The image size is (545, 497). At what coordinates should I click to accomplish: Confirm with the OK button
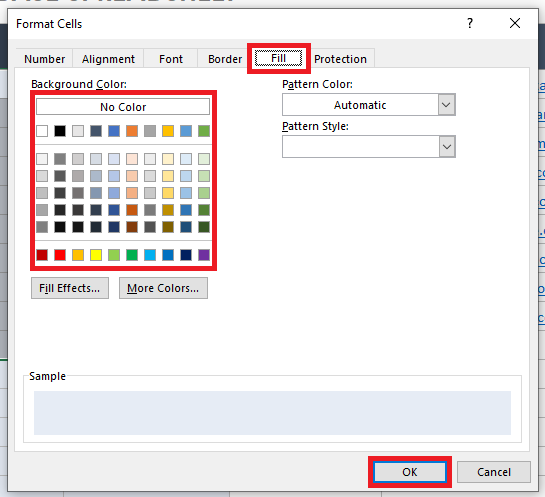[x=410, y=472]
